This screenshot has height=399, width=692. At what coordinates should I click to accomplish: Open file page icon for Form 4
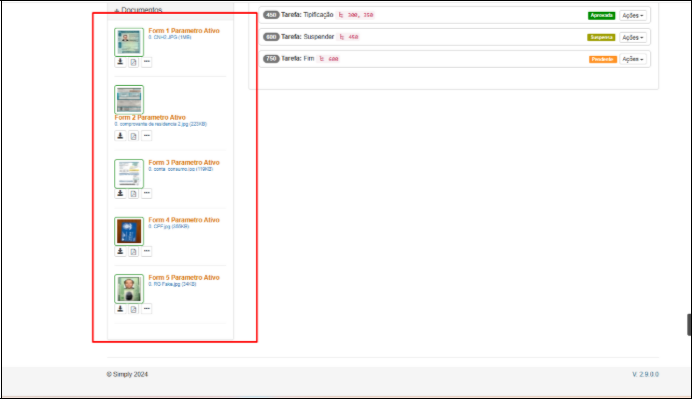[133, 251]
